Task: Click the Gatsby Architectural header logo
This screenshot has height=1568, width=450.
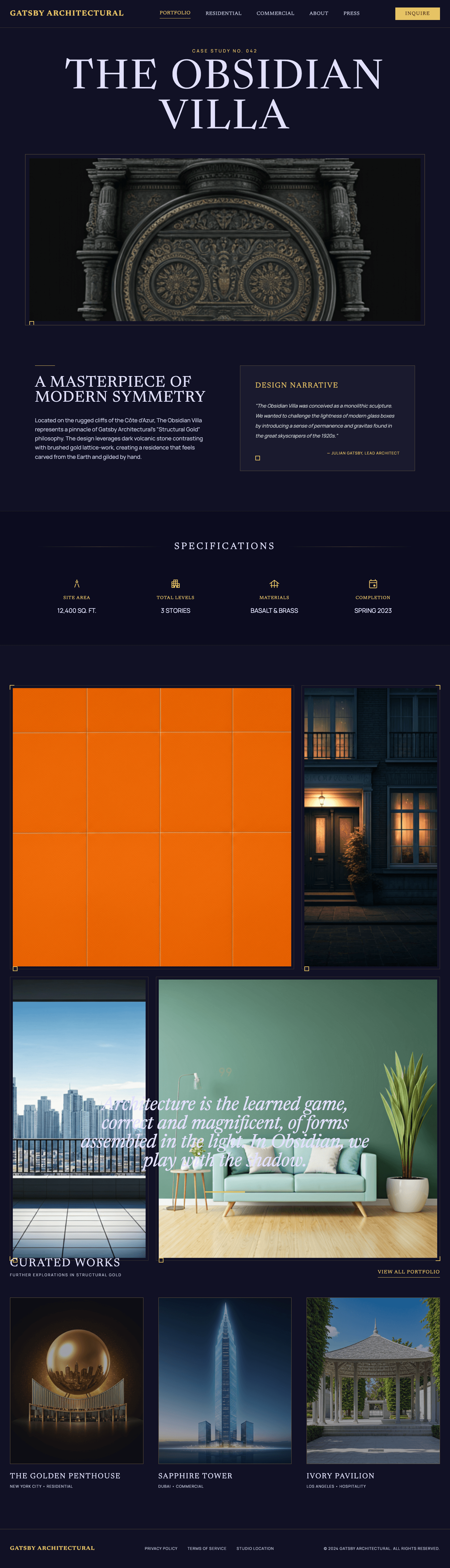Action: (x=66, y=13)
